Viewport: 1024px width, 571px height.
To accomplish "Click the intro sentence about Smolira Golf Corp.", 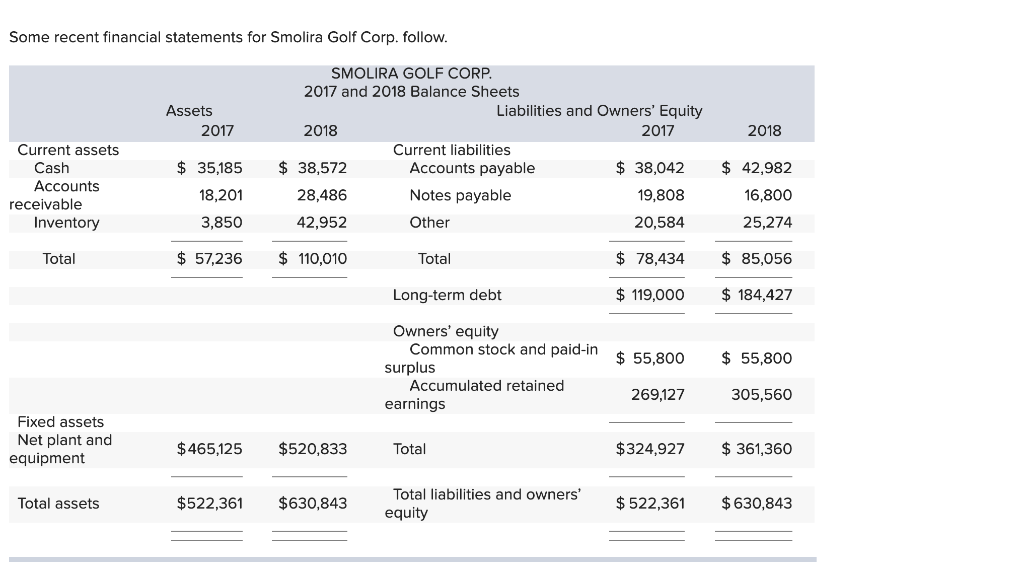I will pyautogui.click(x=228, y=37).
